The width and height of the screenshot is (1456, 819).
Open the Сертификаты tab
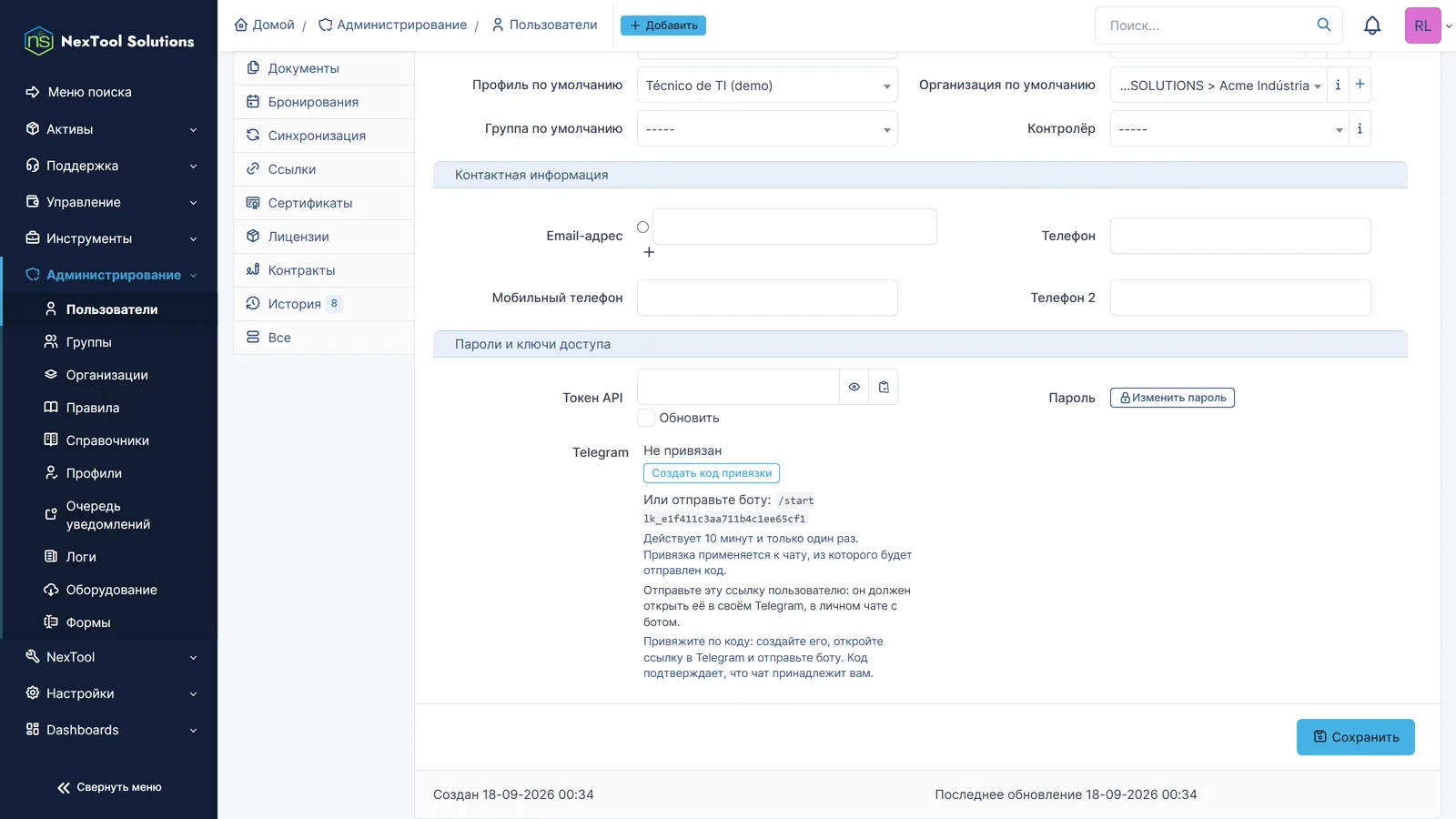point(324,203)
